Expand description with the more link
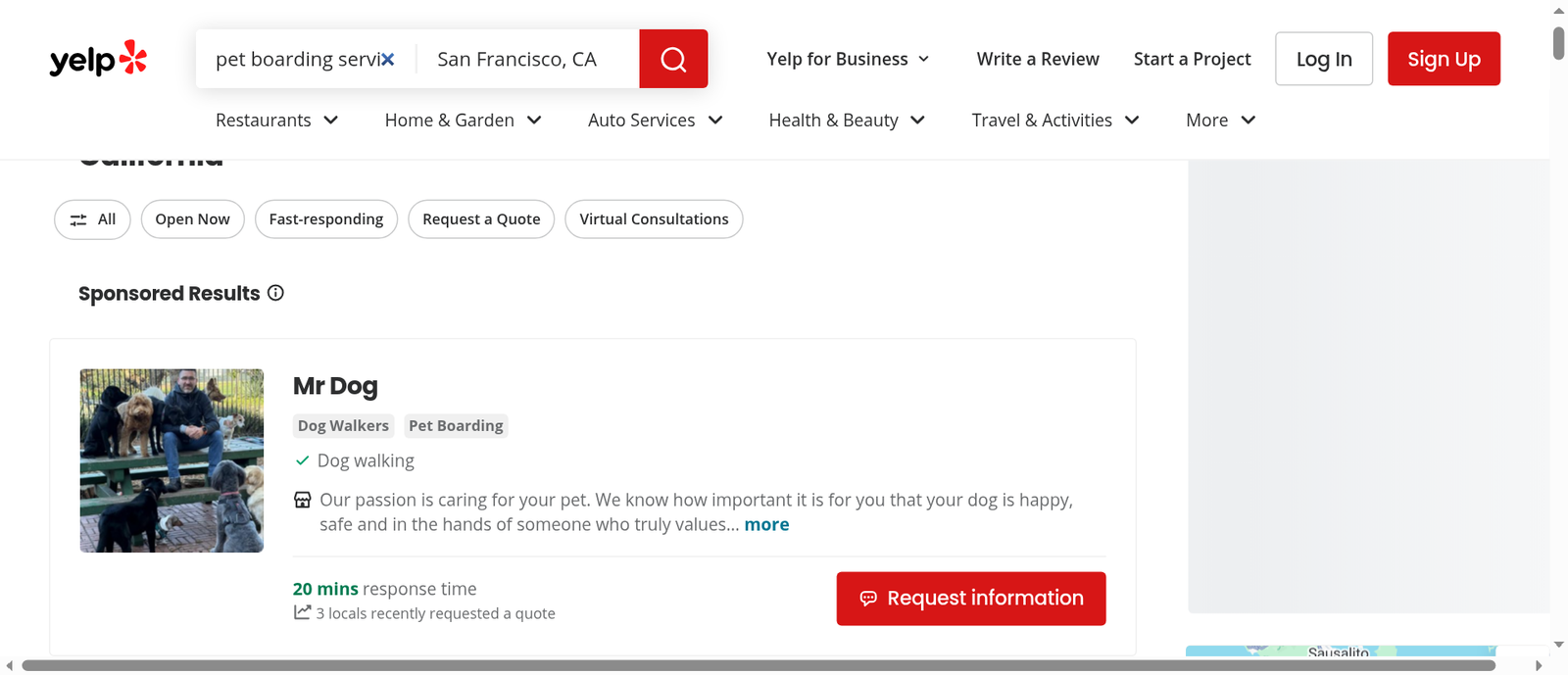Screen dimensions: 1568x675 click(x=766, y=524)
